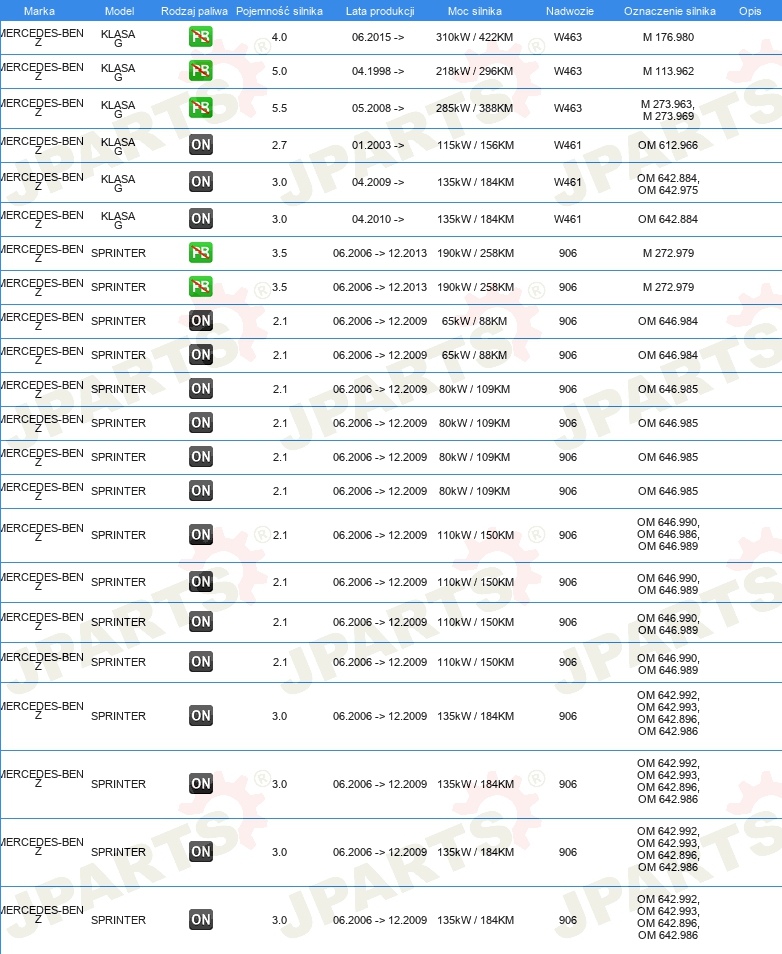Viewport: 782px width, 954px height.
Task: Click the power value 218kW / 296KM
Action: point(475,71)
